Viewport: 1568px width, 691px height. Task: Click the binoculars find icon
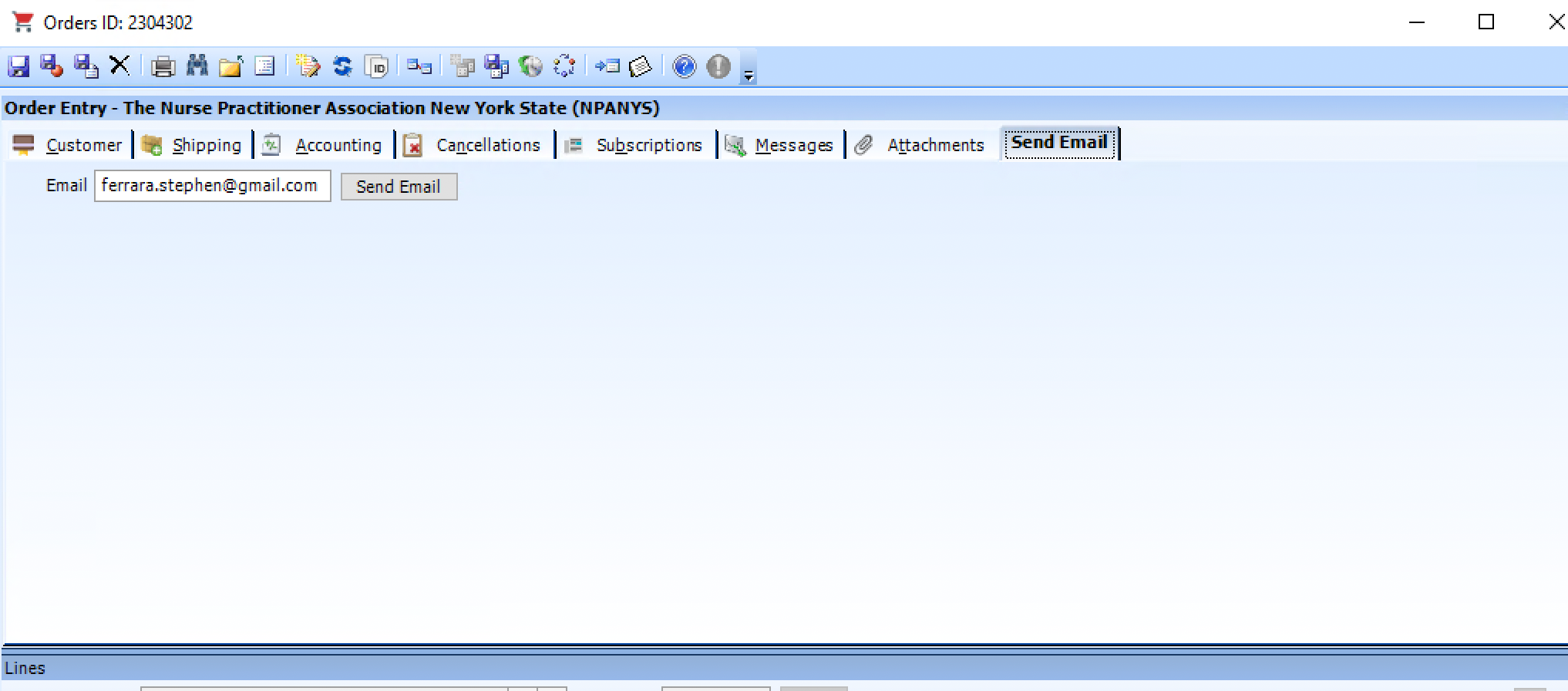tap(197, 66)
